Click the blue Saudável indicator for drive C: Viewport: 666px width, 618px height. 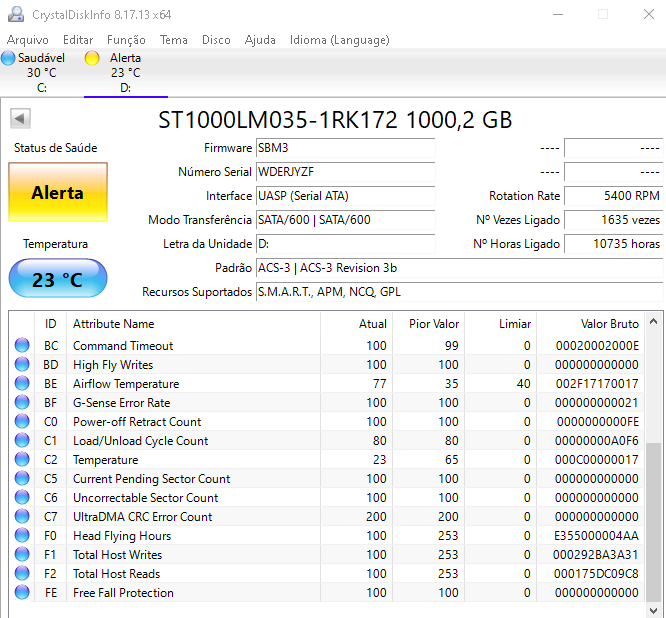[8, 58]
